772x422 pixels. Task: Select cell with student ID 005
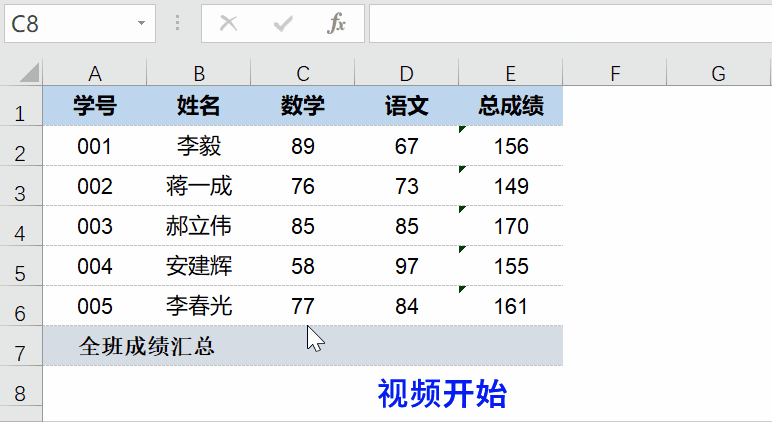(95, 306)
